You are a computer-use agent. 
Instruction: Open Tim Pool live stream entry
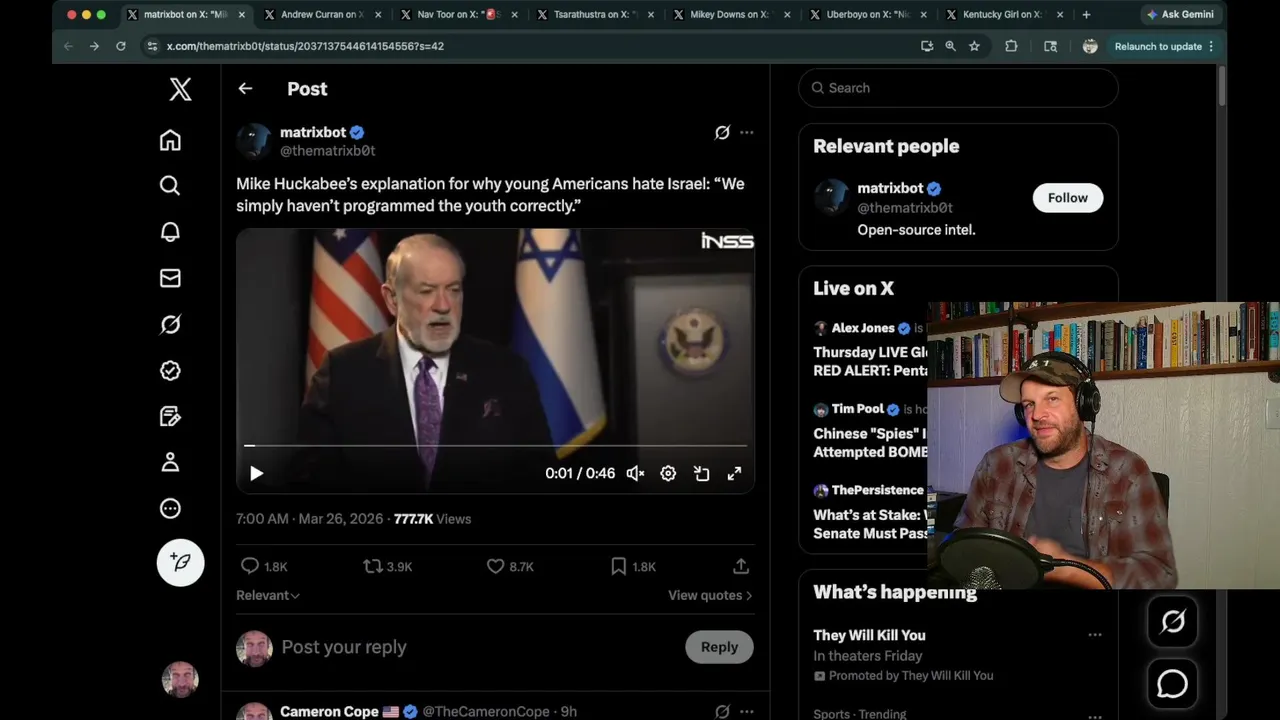[870, 431]
